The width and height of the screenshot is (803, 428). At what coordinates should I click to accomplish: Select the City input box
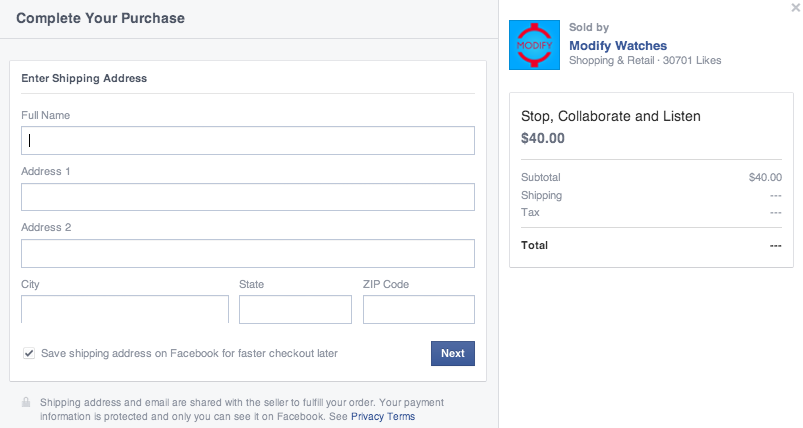(125, 309)
